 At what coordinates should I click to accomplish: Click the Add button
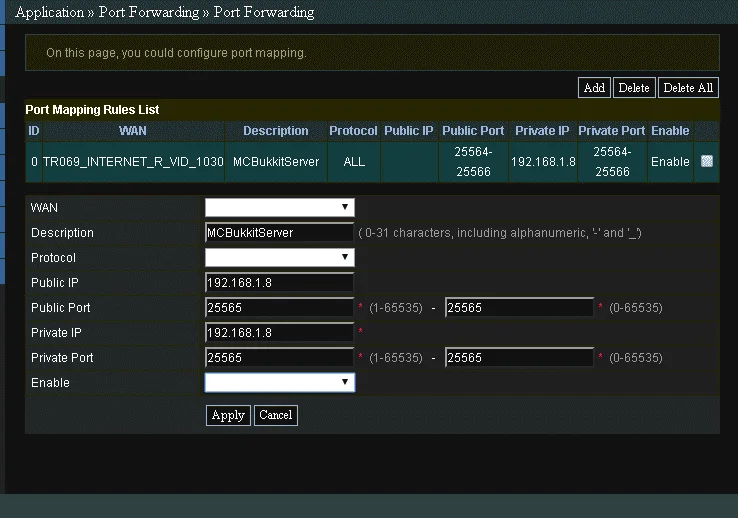(594, 88)
